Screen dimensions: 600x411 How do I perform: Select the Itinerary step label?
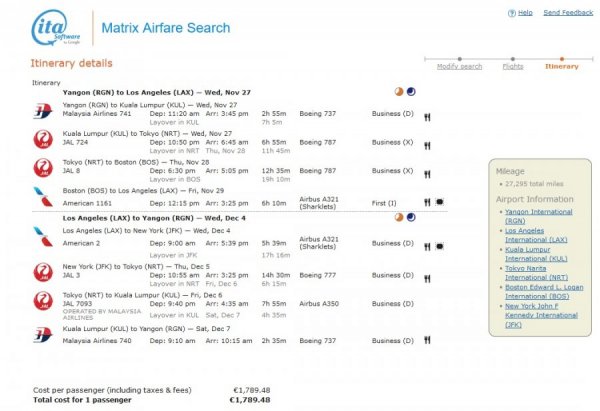pyautogui.click(x=562, y=66)
